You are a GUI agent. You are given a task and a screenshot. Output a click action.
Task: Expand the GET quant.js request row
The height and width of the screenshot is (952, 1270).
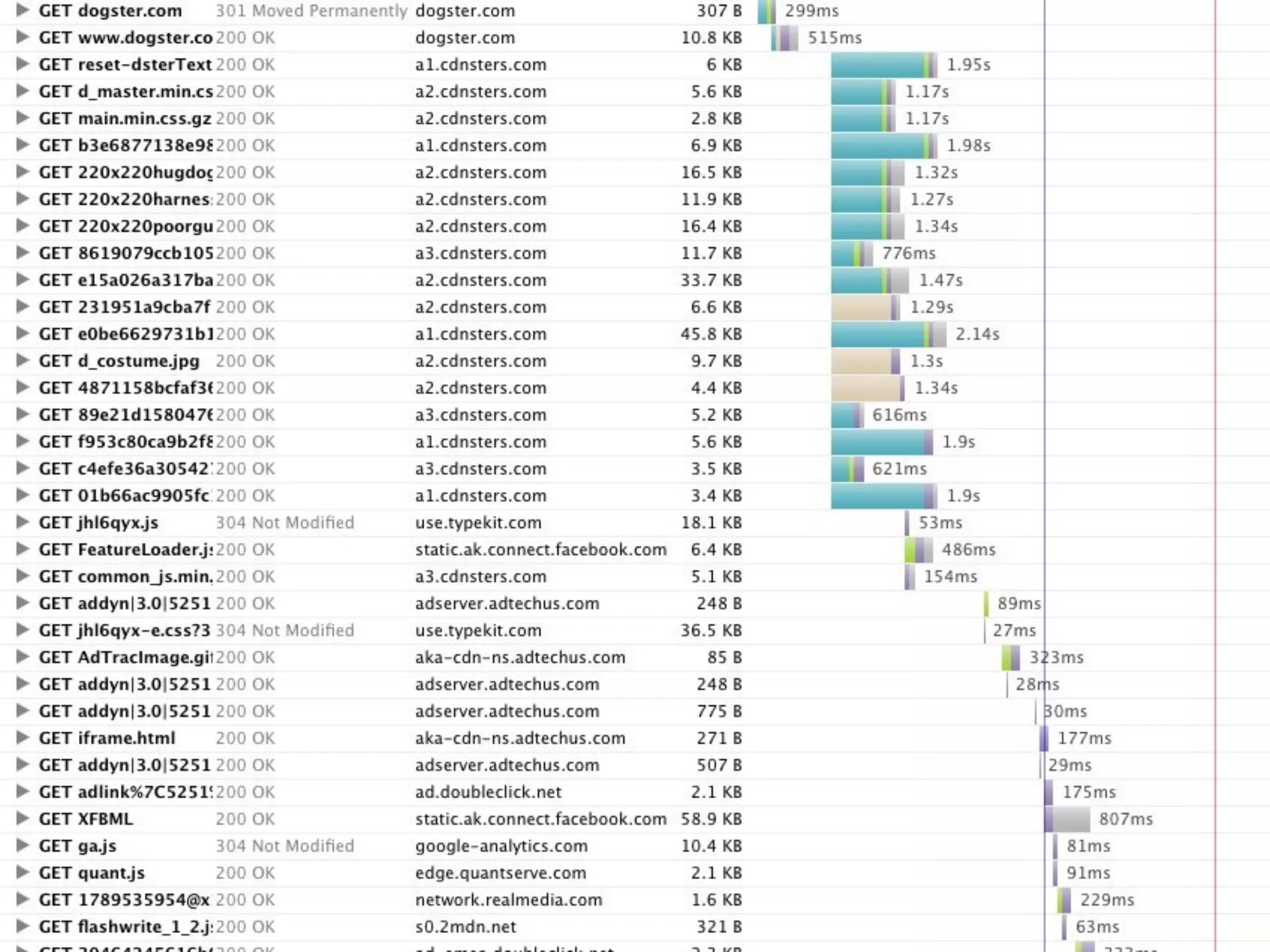tap(22, 873)
